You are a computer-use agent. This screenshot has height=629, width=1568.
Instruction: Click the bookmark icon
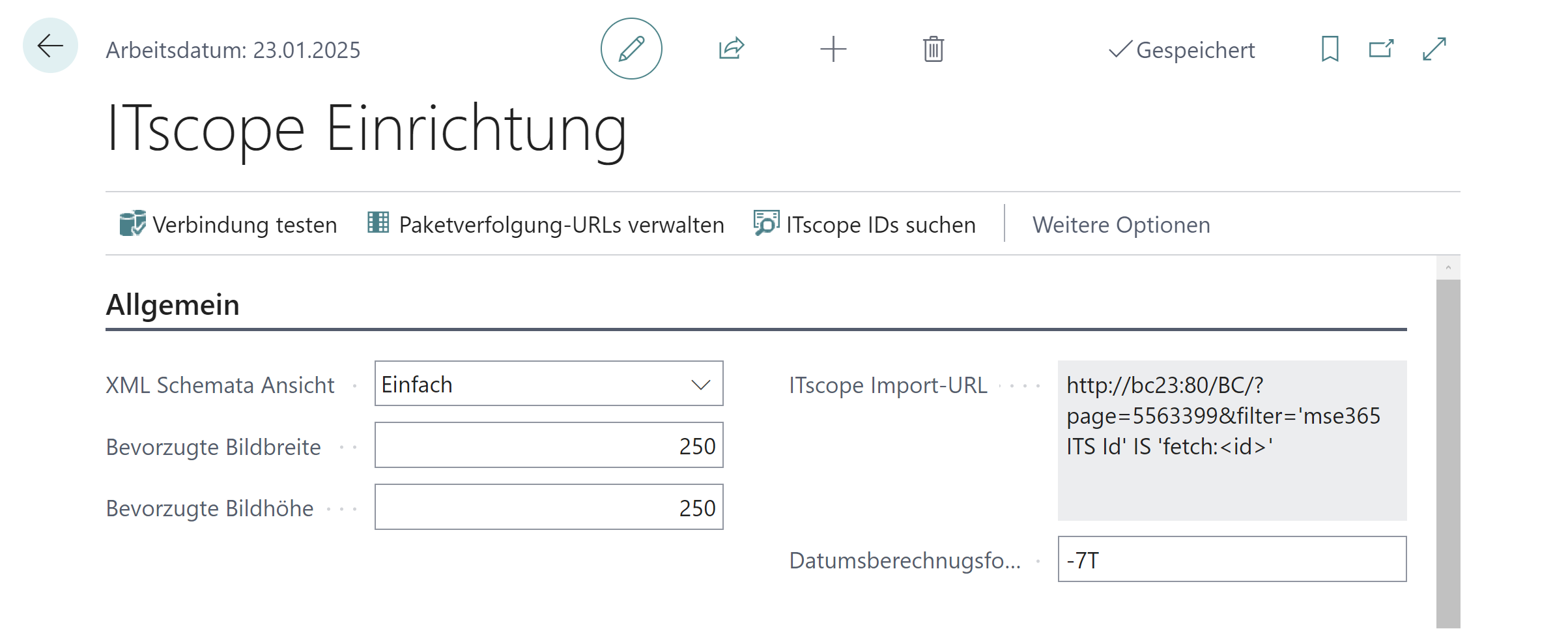click(1329, 48)
